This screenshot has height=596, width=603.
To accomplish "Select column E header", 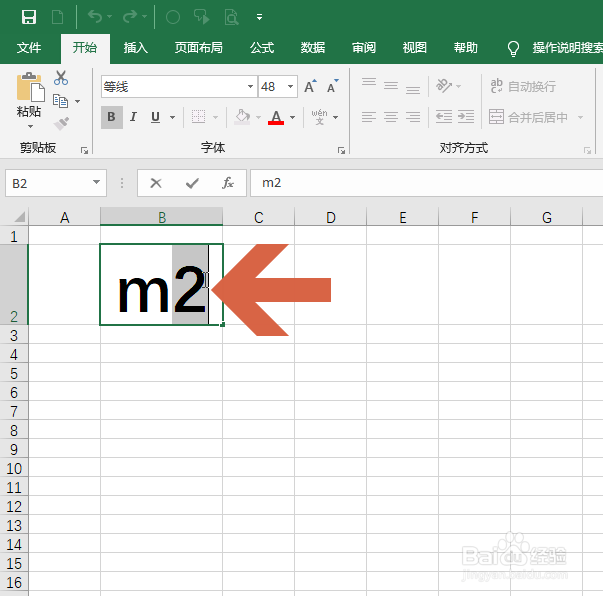I will [x=402, y=217].
